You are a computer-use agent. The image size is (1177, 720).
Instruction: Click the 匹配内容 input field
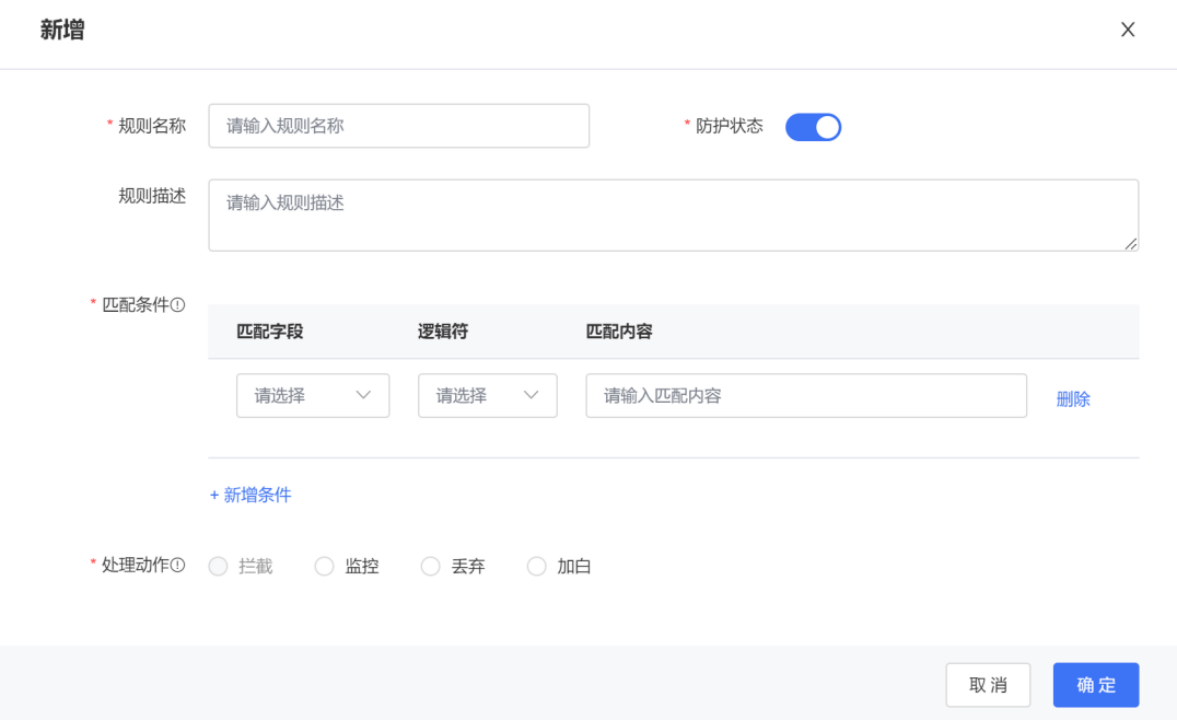tap(805, 396)
